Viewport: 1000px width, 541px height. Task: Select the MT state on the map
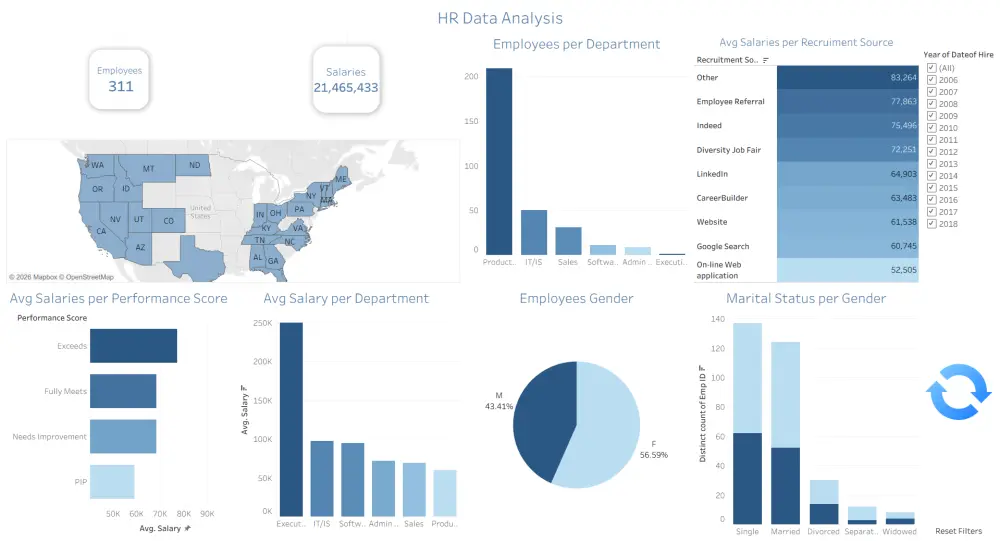(148, 168)
